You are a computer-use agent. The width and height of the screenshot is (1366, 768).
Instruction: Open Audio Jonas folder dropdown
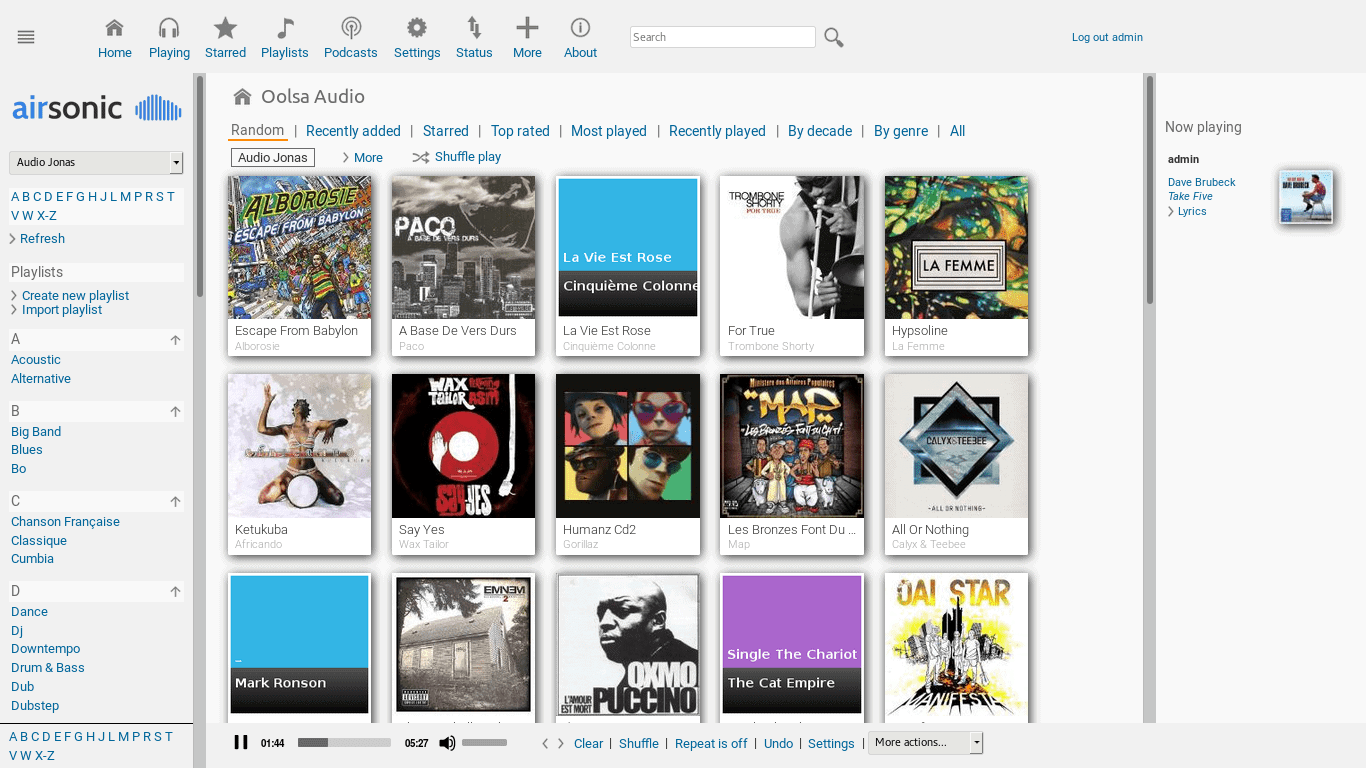click(96, 162)
